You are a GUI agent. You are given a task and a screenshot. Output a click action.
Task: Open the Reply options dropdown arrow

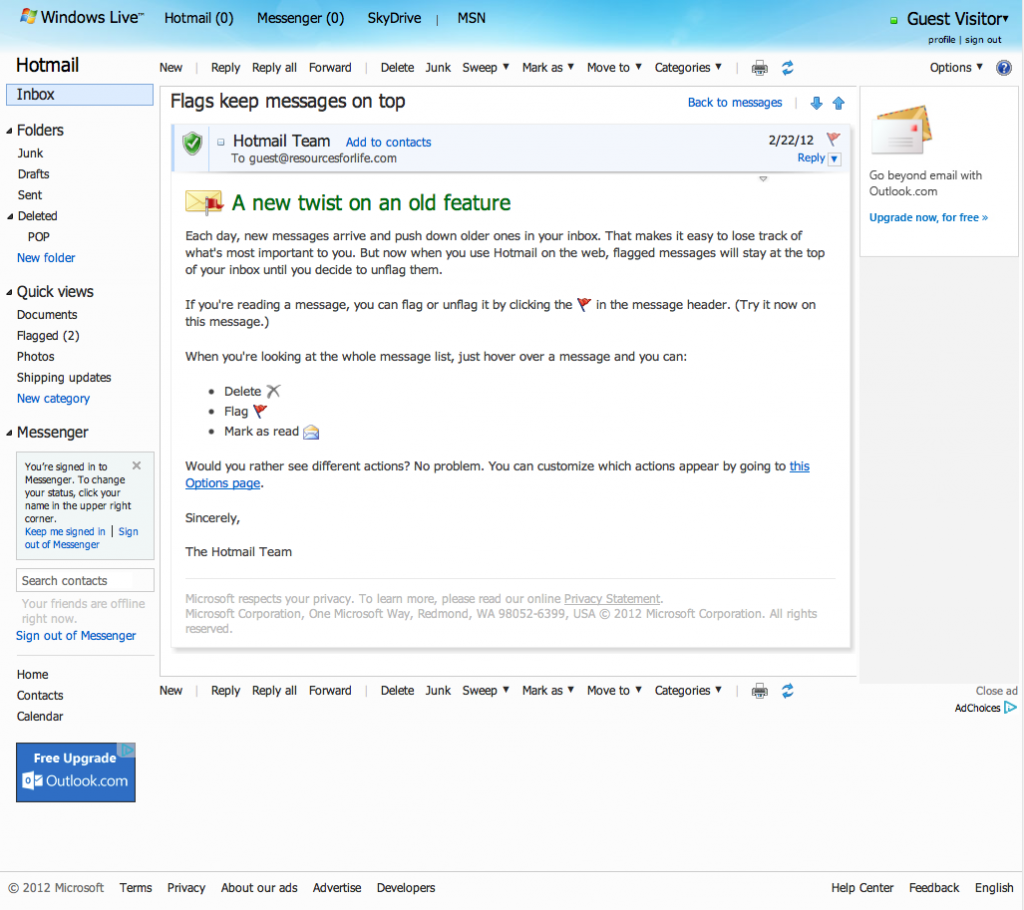tap(833, 158)
